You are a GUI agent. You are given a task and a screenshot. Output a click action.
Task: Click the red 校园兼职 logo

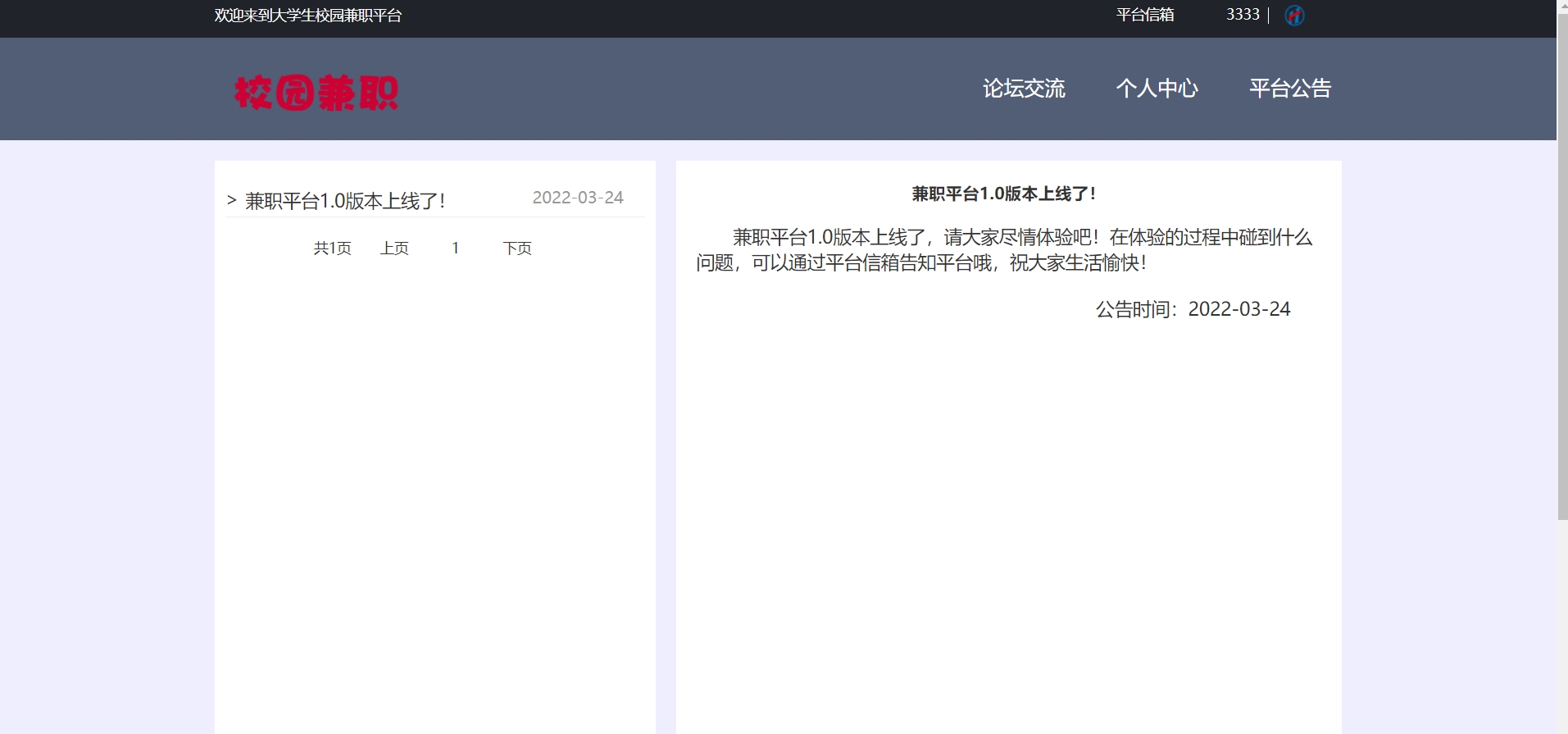pyautogui.click(x=316, y=92)
